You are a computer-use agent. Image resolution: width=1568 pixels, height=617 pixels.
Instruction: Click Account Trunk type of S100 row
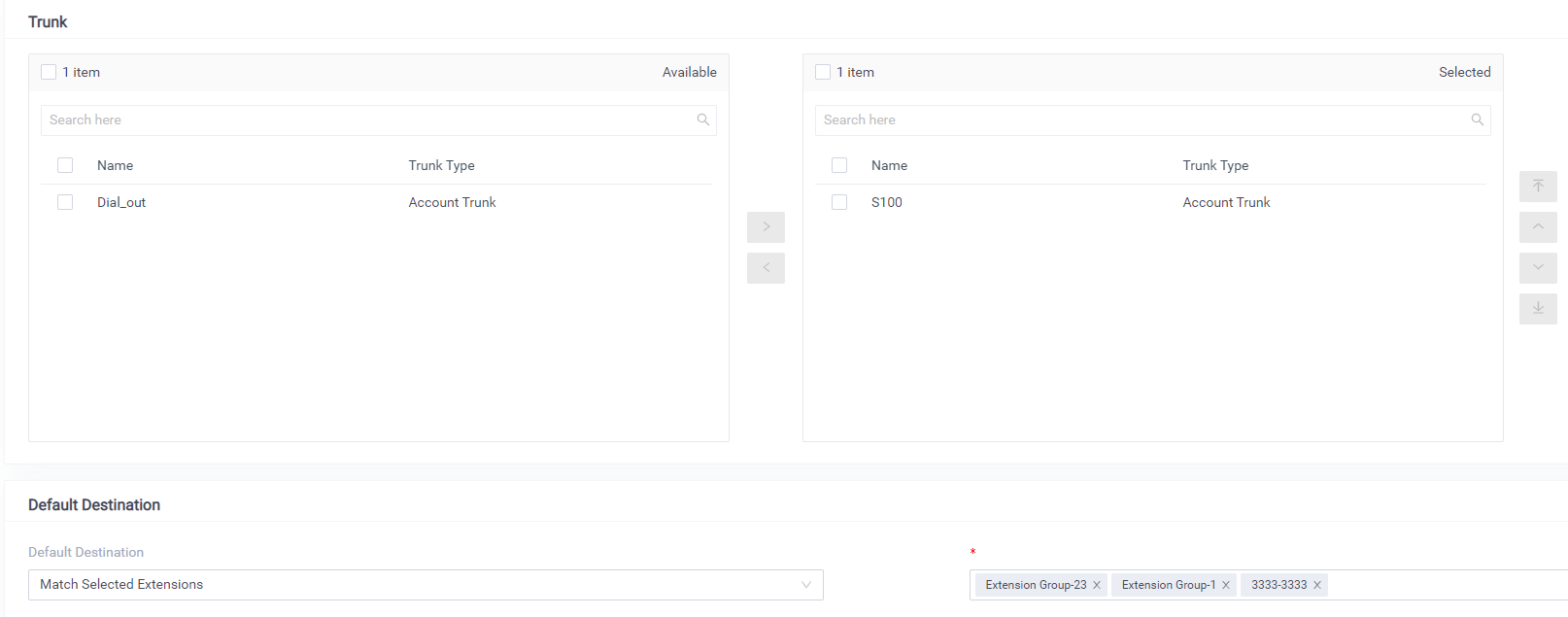(1226, 202)
